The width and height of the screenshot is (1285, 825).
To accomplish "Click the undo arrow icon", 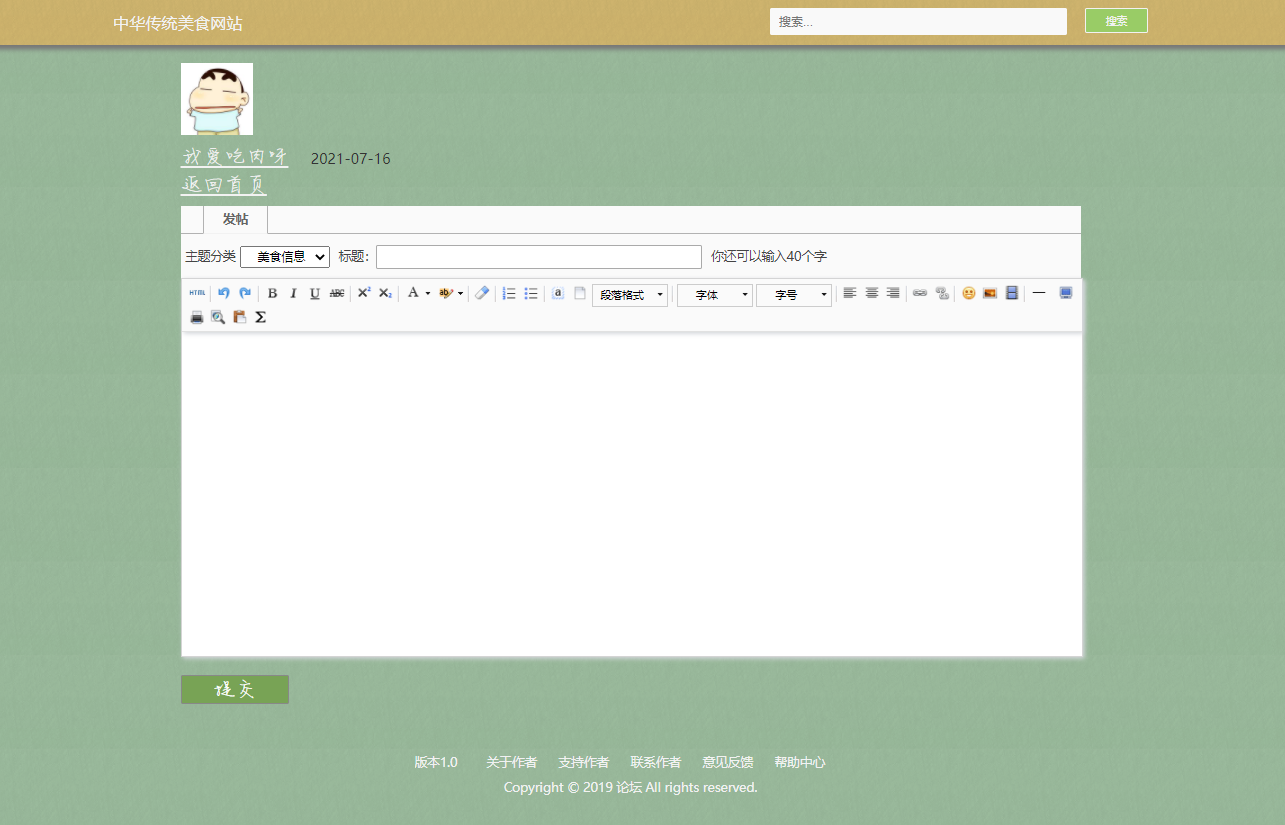I will coord(224,293).
